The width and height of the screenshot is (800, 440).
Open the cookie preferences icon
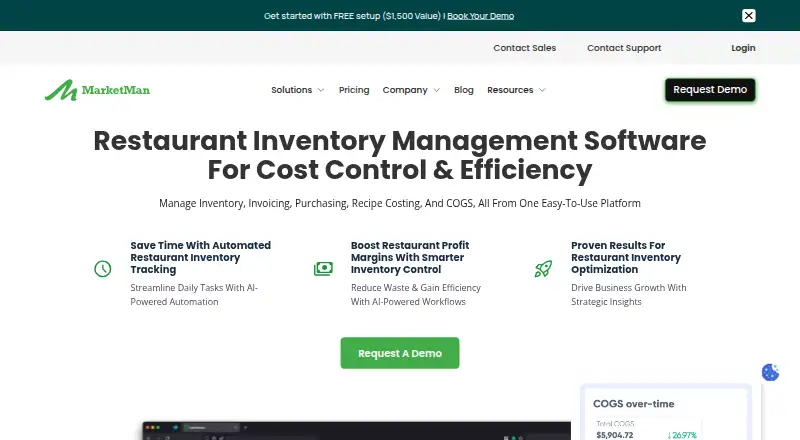coord(770,372)
